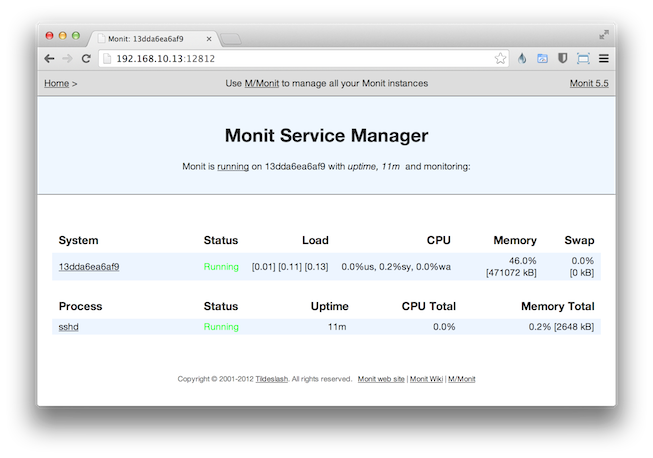Open the sshd process details
653x458 pixels.
pos(69,327)
